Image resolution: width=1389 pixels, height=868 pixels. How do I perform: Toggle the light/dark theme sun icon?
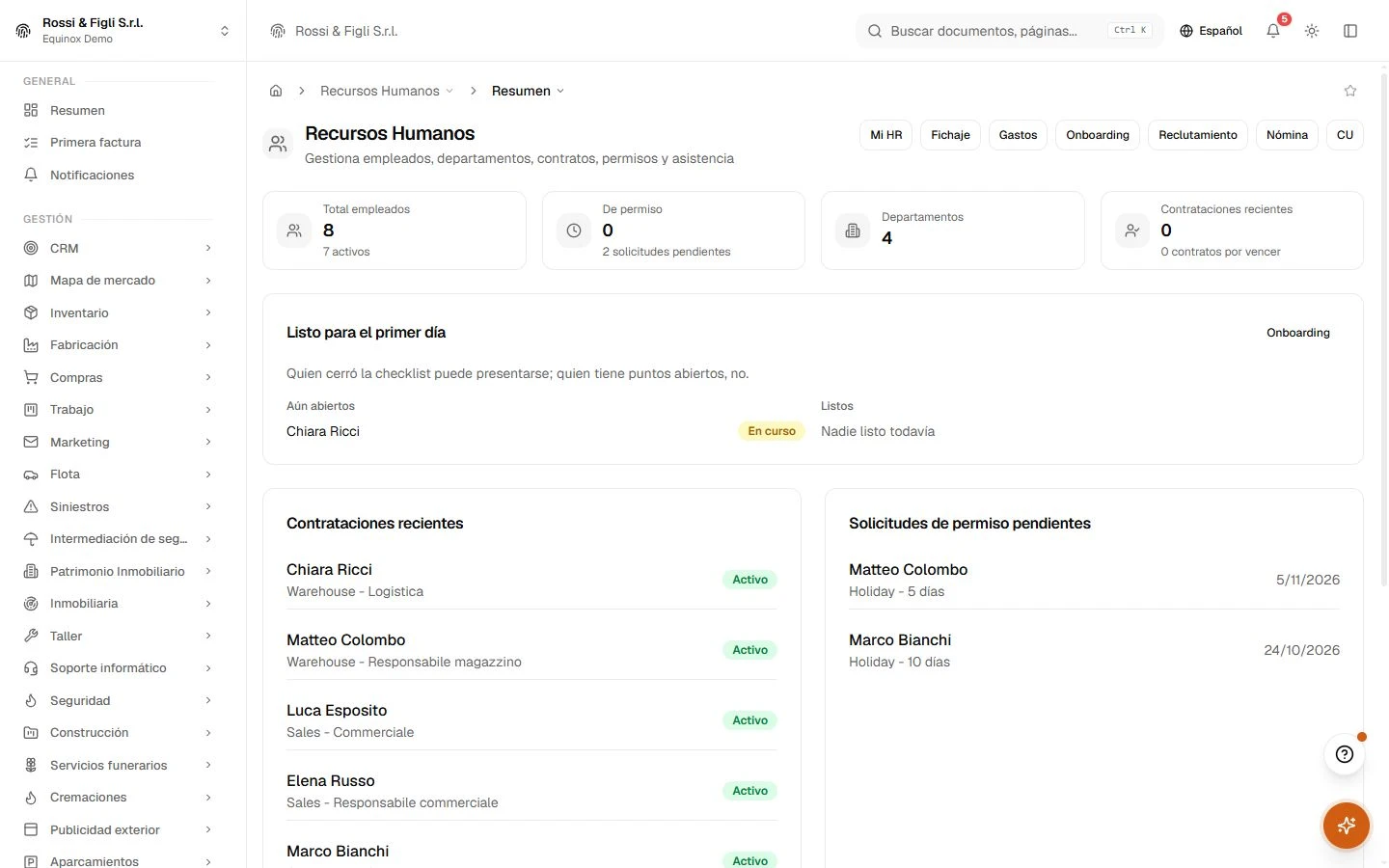pos(1312,31)
